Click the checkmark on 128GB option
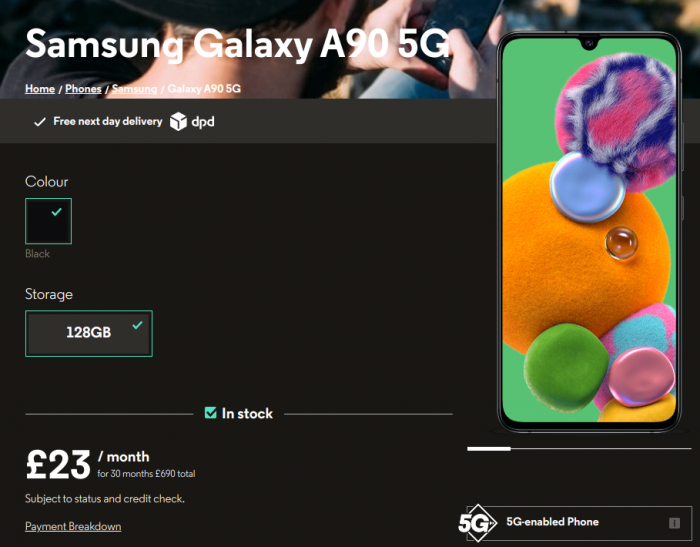 (138, 325)
